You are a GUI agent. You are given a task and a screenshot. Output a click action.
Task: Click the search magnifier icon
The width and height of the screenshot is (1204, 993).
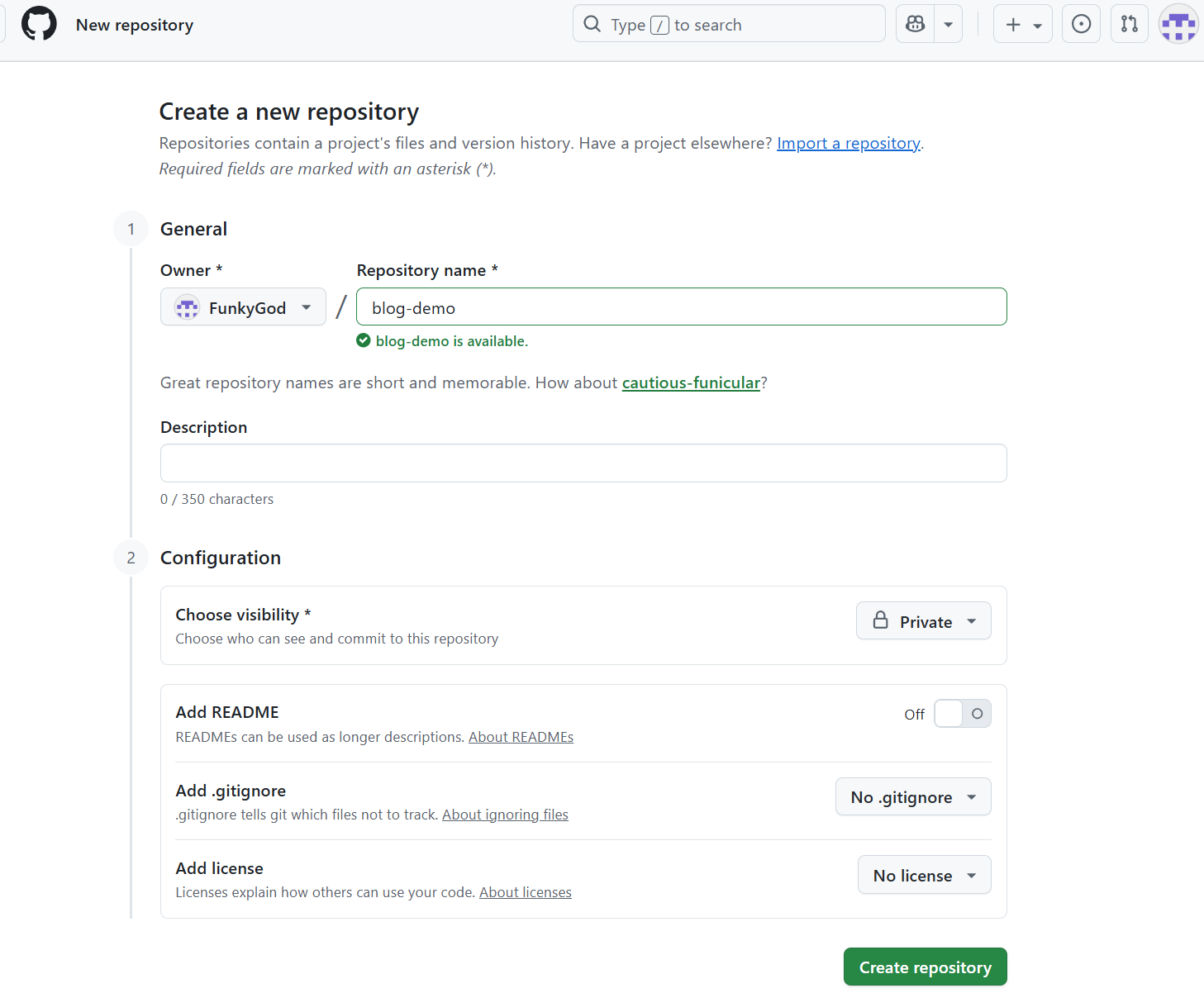point(592,24)
